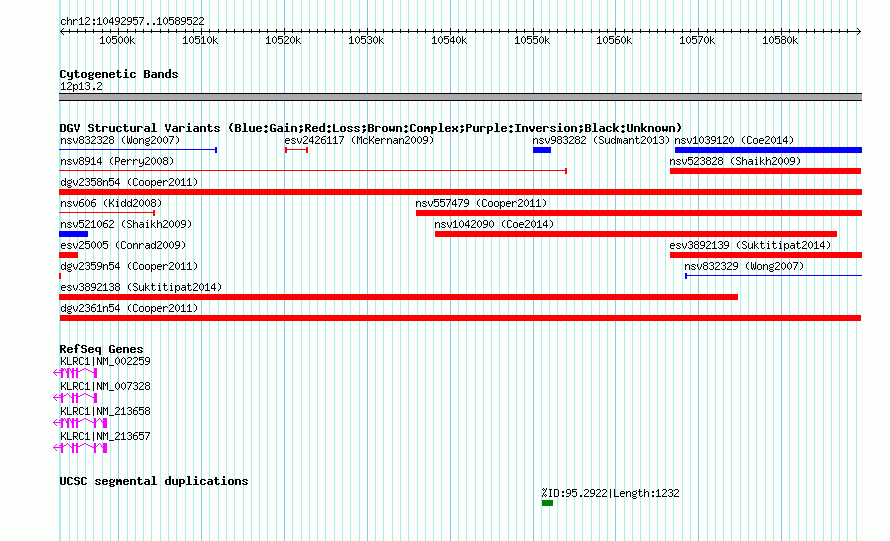Open nsv606 (Kidd2008) variant label
Viewport: 890px width, 541px height.
tap(111, 203)
